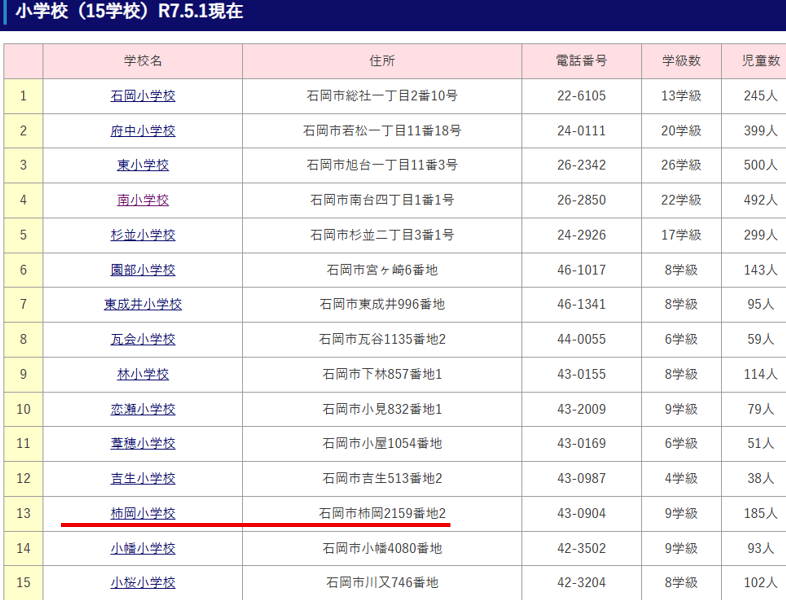Image resolution: width=786 pixels, height=600 pixels.
Task: Click the 電話番号 column header
Action: click(x=581, y=61)
